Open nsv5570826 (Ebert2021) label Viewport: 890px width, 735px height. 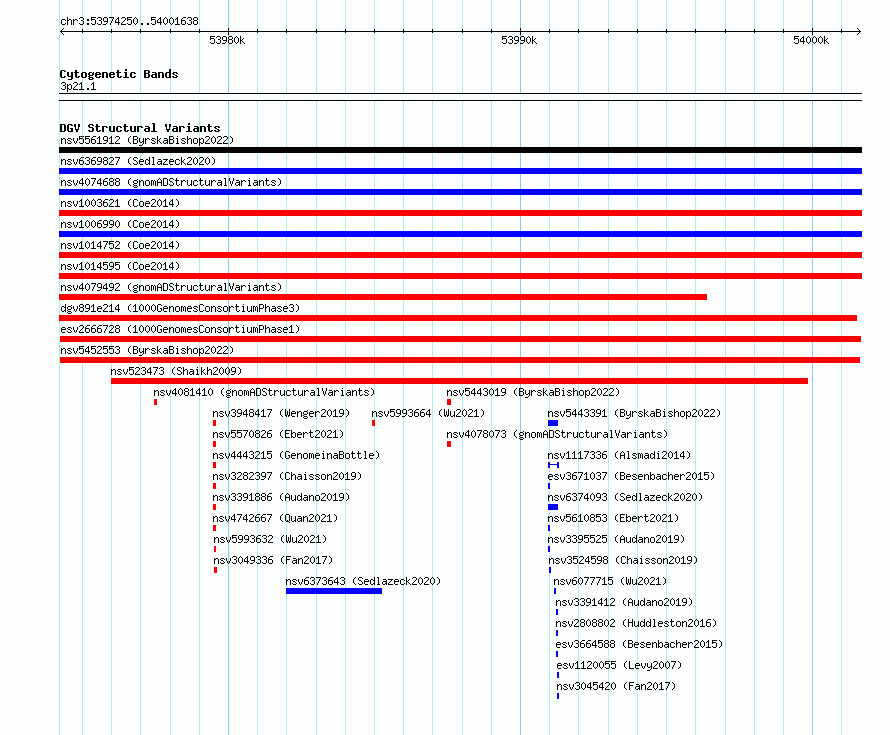click(x=278, y=434)
